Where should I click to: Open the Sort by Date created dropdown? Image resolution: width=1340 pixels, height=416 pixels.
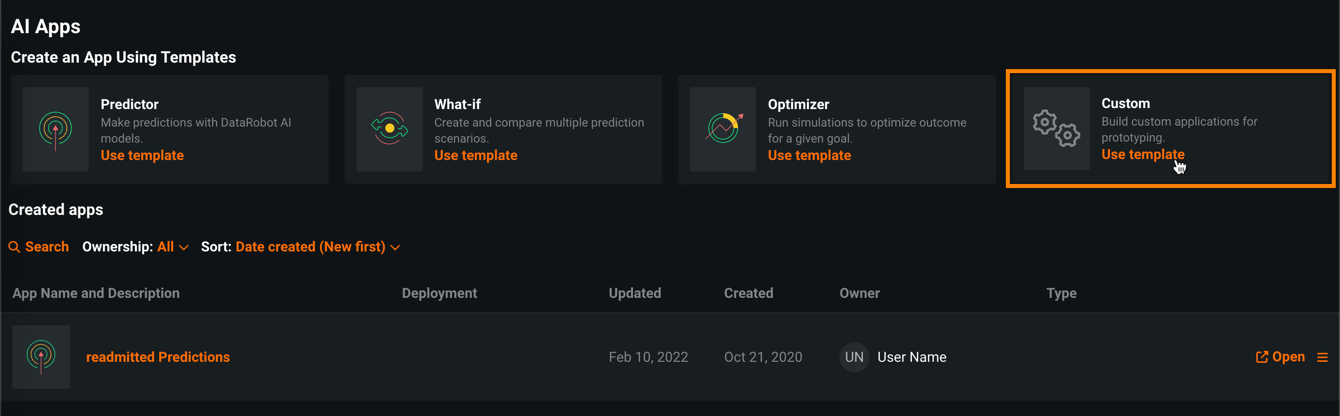click(x=317, y=247)
